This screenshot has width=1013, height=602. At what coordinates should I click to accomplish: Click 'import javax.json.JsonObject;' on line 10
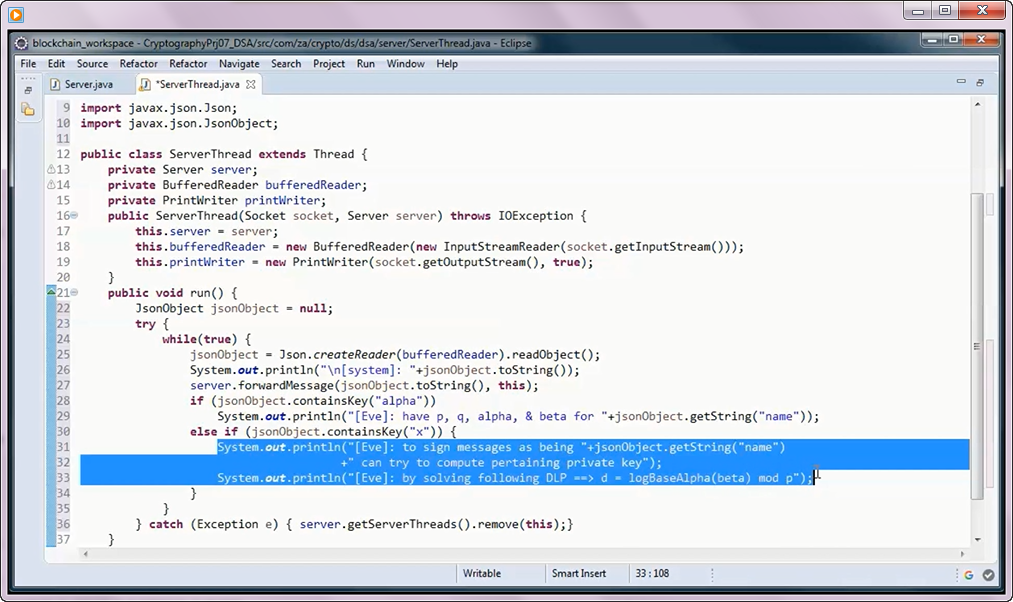coord(179,123)
